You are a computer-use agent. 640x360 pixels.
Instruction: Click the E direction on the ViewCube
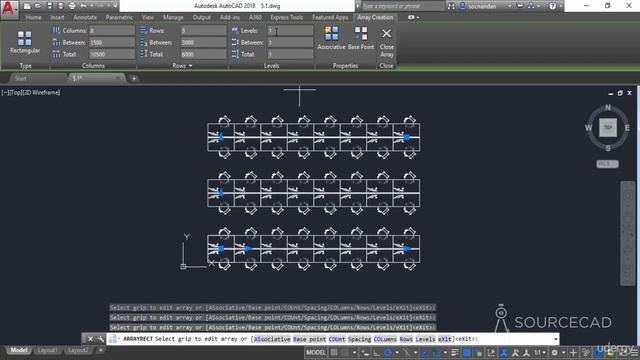pyautogui.click(x=627, y=128)
